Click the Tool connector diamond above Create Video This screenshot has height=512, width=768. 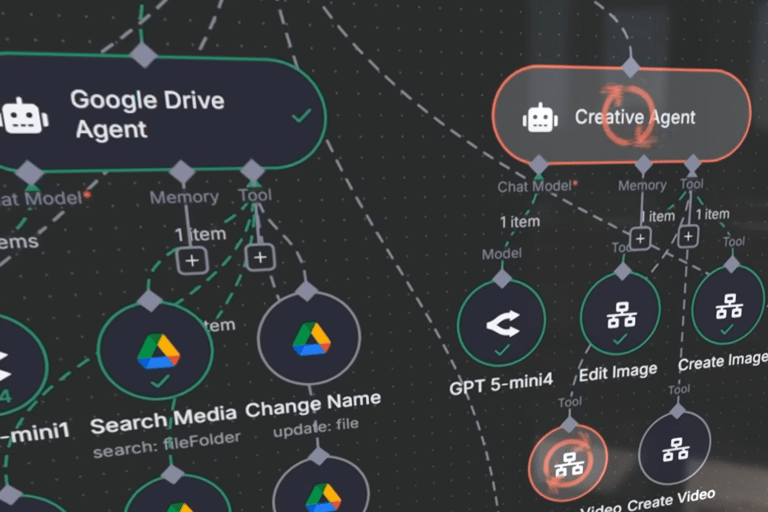[678, 411]
